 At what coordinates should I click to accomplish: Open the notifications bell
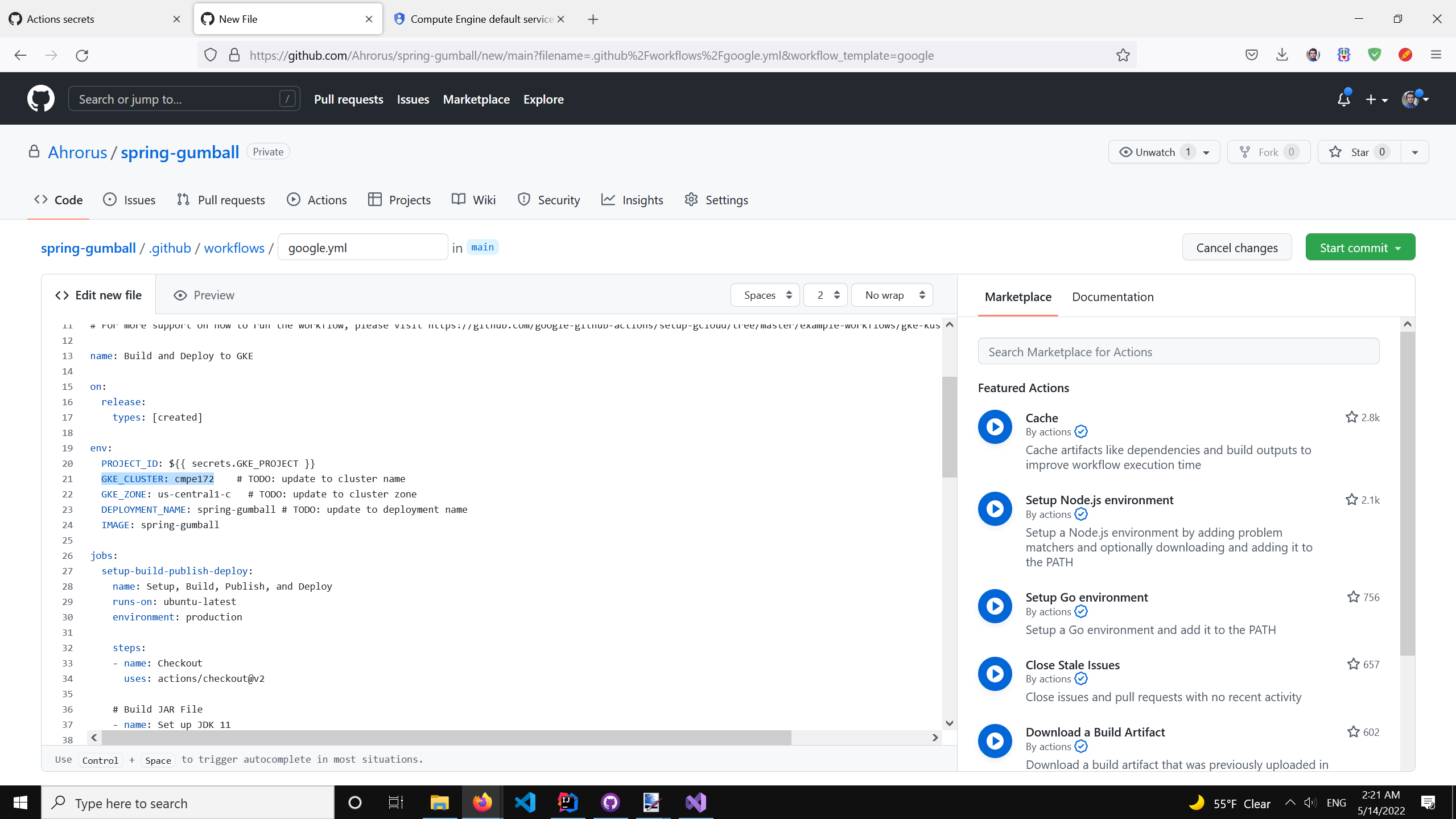[x=1343, y=100]
